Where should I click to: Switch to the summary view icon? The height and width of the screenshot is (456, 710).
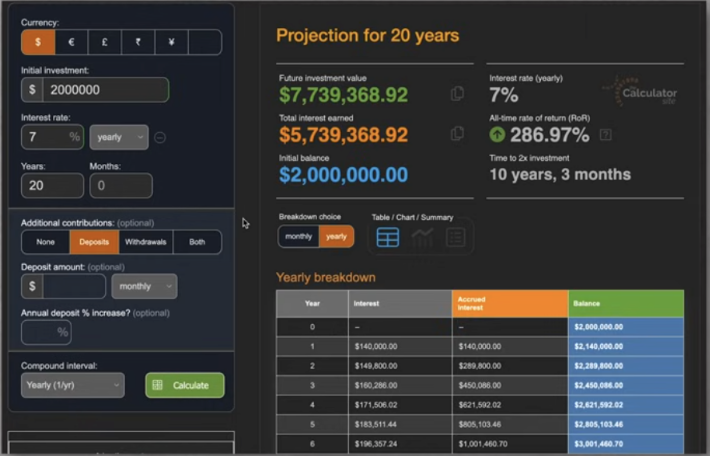pos(456,237)
